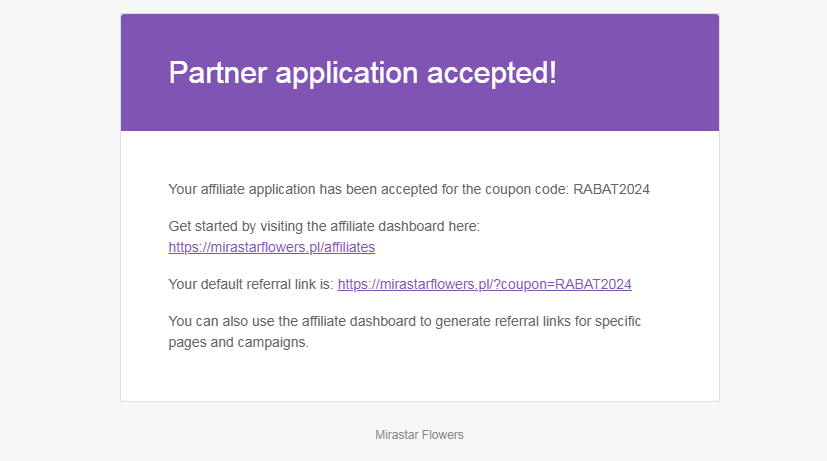This screenshot has height=461, width=827.
Task: Click the Mirastar Flowers footer text
Action: click(x=419, y=435)
